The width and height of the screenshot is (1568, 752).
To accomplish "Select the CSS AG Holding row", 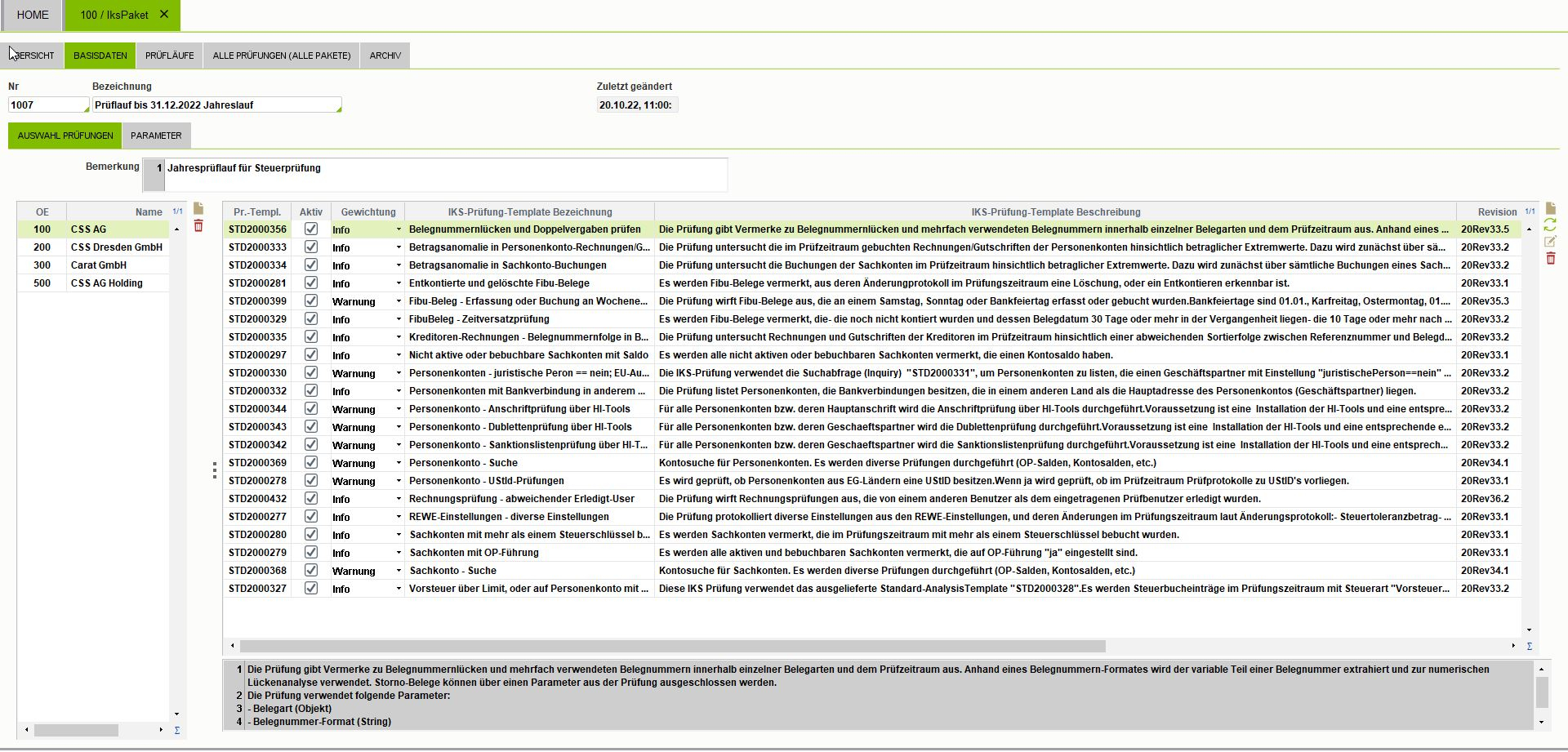I will pyautogui.click(x=94, y=283).
